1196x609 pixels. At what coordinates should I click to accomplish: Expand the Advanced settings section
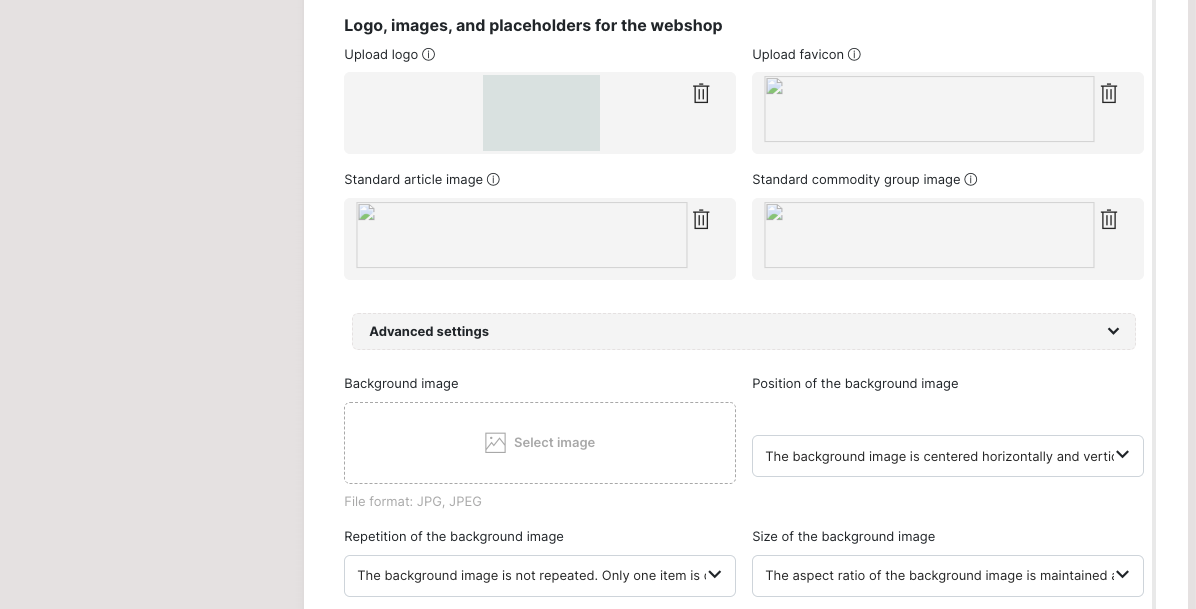click(429, 332)
